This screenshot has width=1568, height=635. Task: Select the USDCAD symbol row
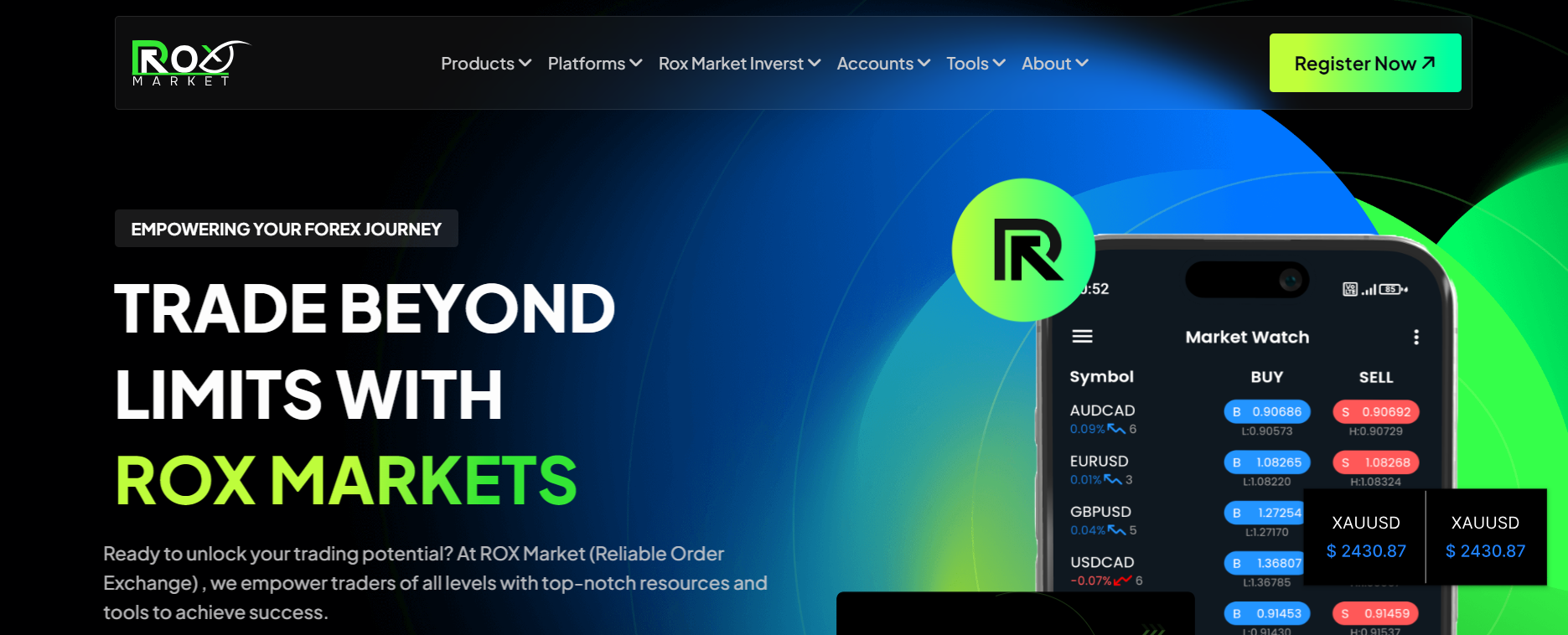pos(1103,570)
